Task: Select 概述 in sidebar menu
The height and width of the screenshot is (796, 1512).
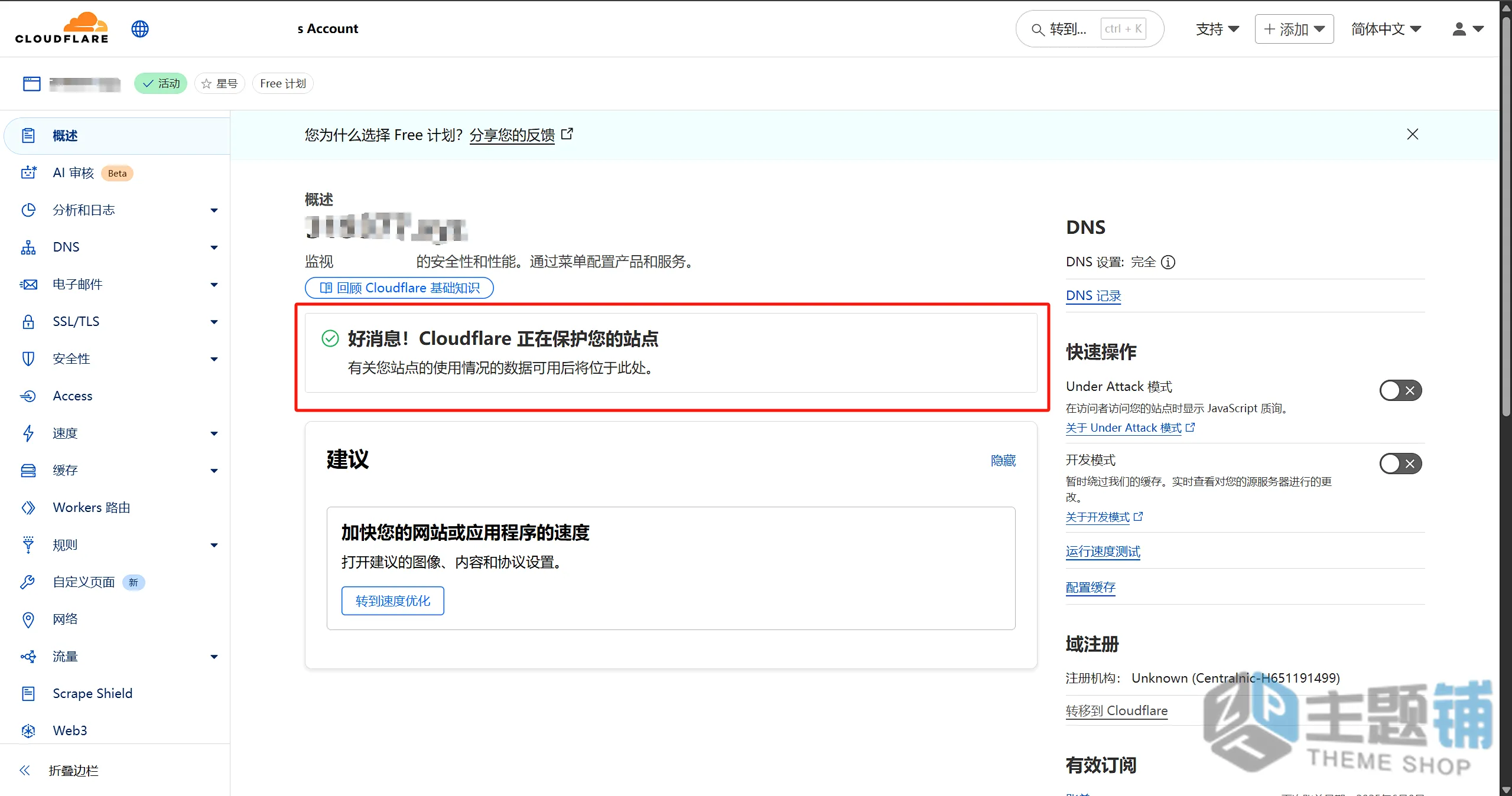Action: pos(117,136)
